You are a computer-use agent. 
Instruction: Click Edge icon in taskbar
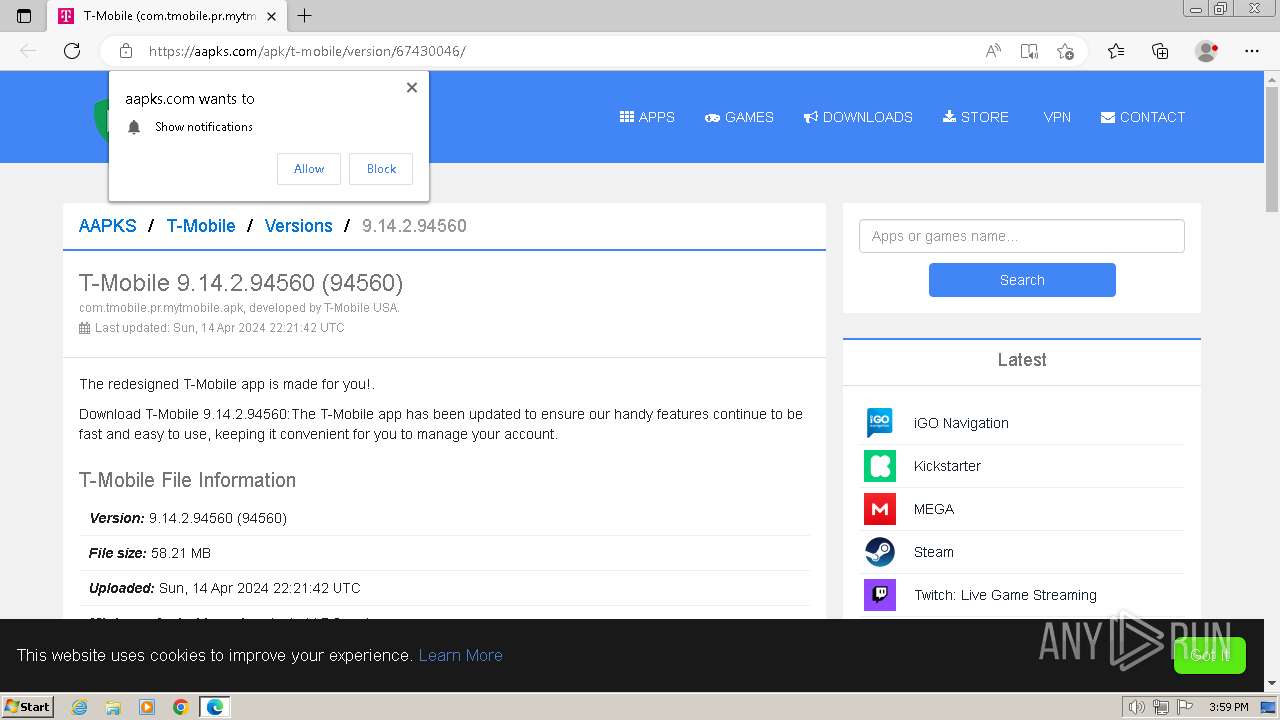(215, 707)
